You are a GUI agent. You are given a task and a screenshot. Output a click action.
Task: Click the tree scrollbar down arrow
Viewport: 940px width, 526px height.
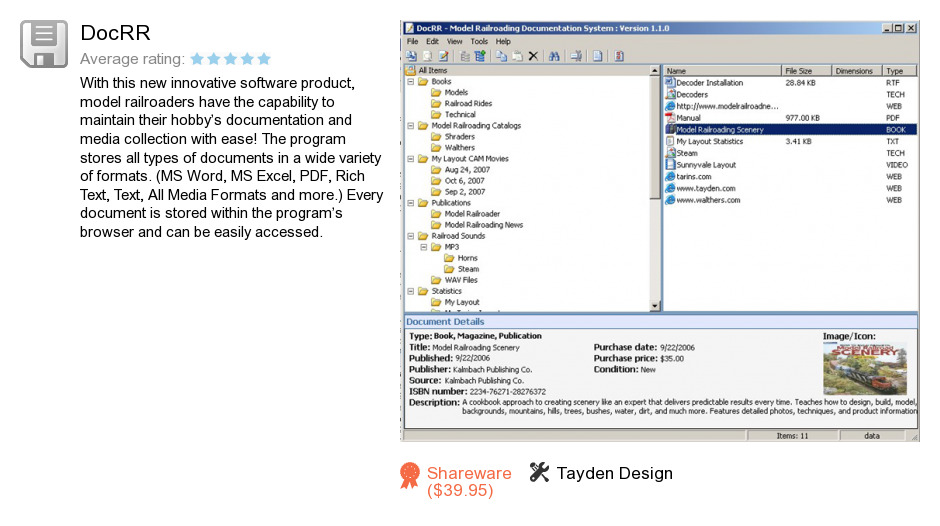pos(655,306)
